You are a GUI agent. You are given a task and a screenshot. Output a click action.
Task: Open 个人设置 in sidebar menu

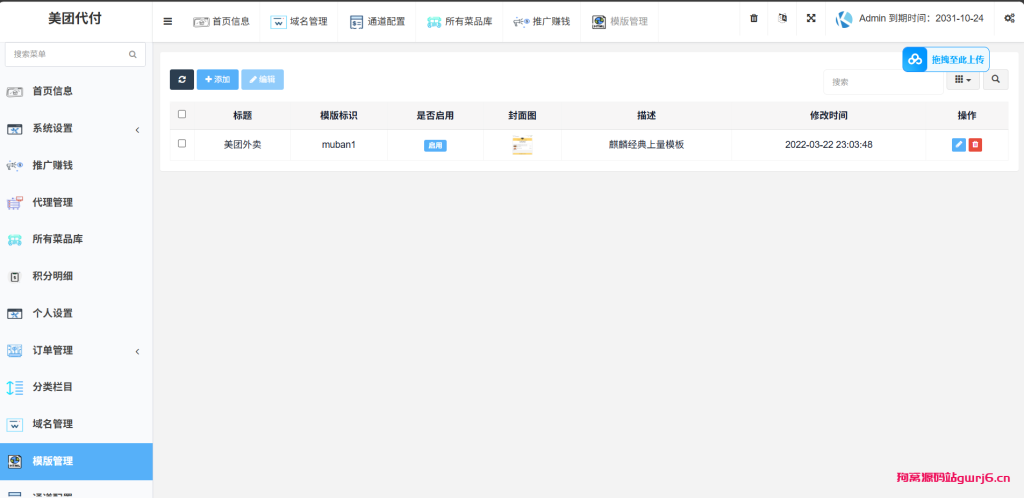pos(52,313)
